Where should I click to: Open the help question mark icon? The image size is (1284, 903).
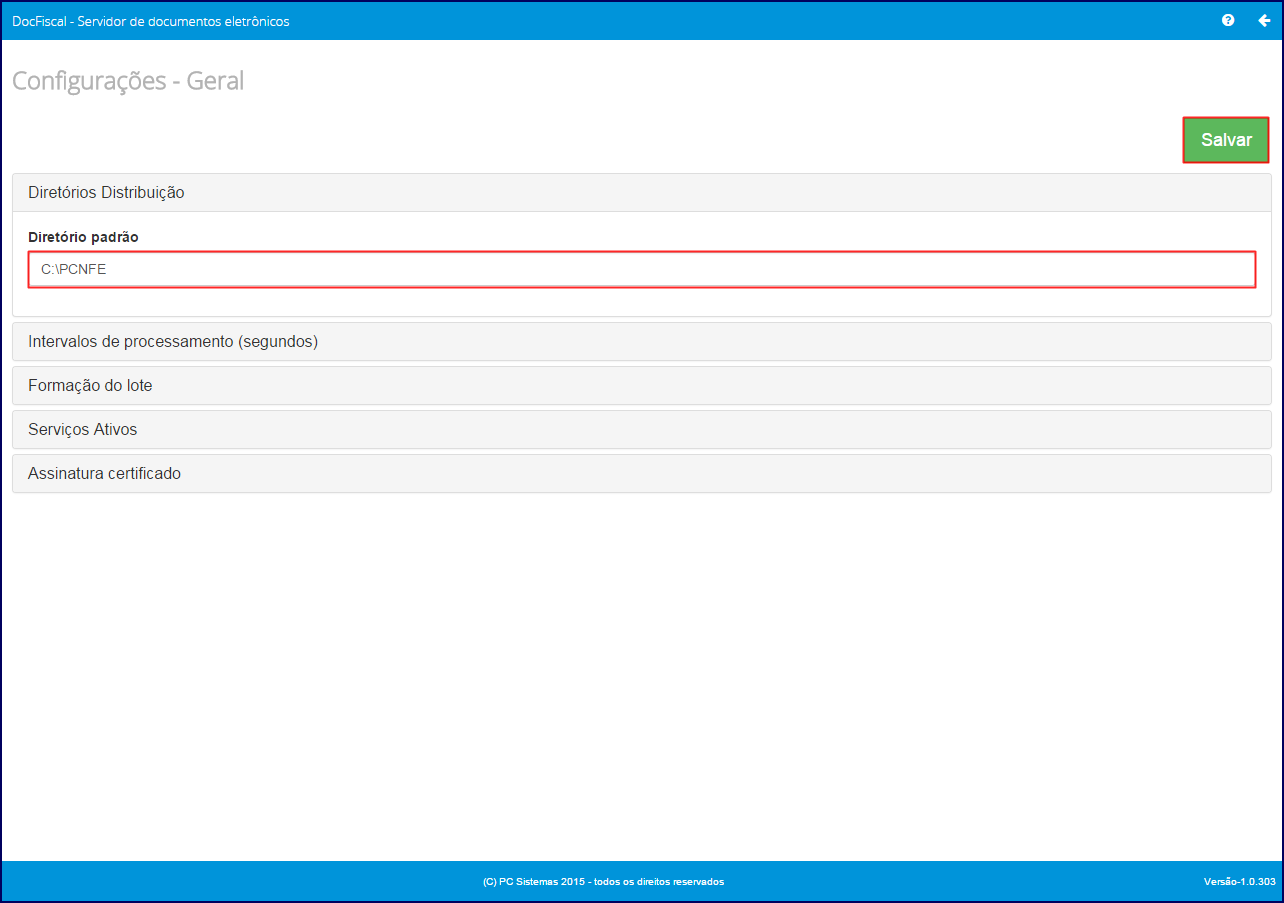pos(1228,20)
